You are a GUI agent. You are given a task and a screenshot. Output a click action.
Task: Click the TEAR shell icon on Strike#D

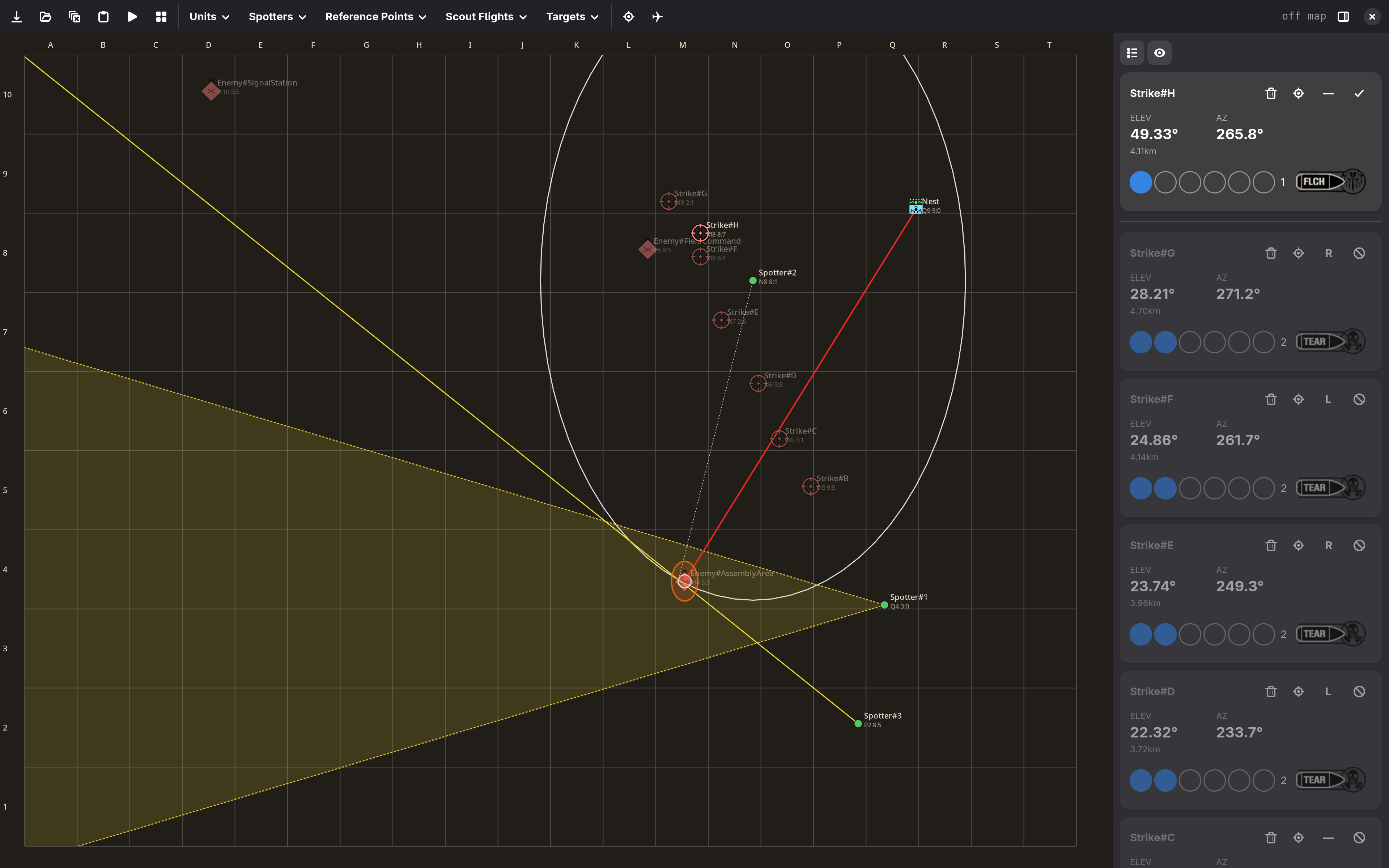1330,780
